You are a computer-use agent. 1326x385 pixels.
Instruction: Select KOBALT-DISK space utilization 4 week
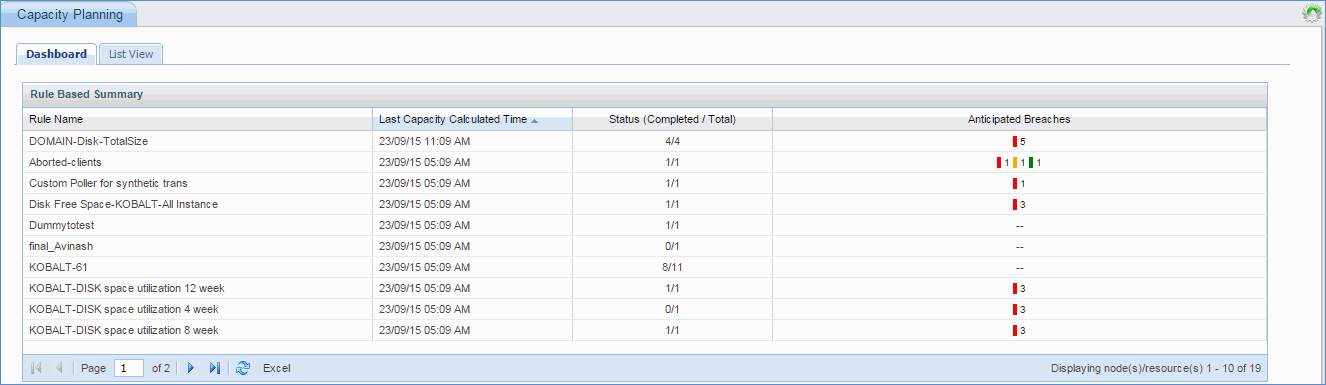(x=124, y=309)
